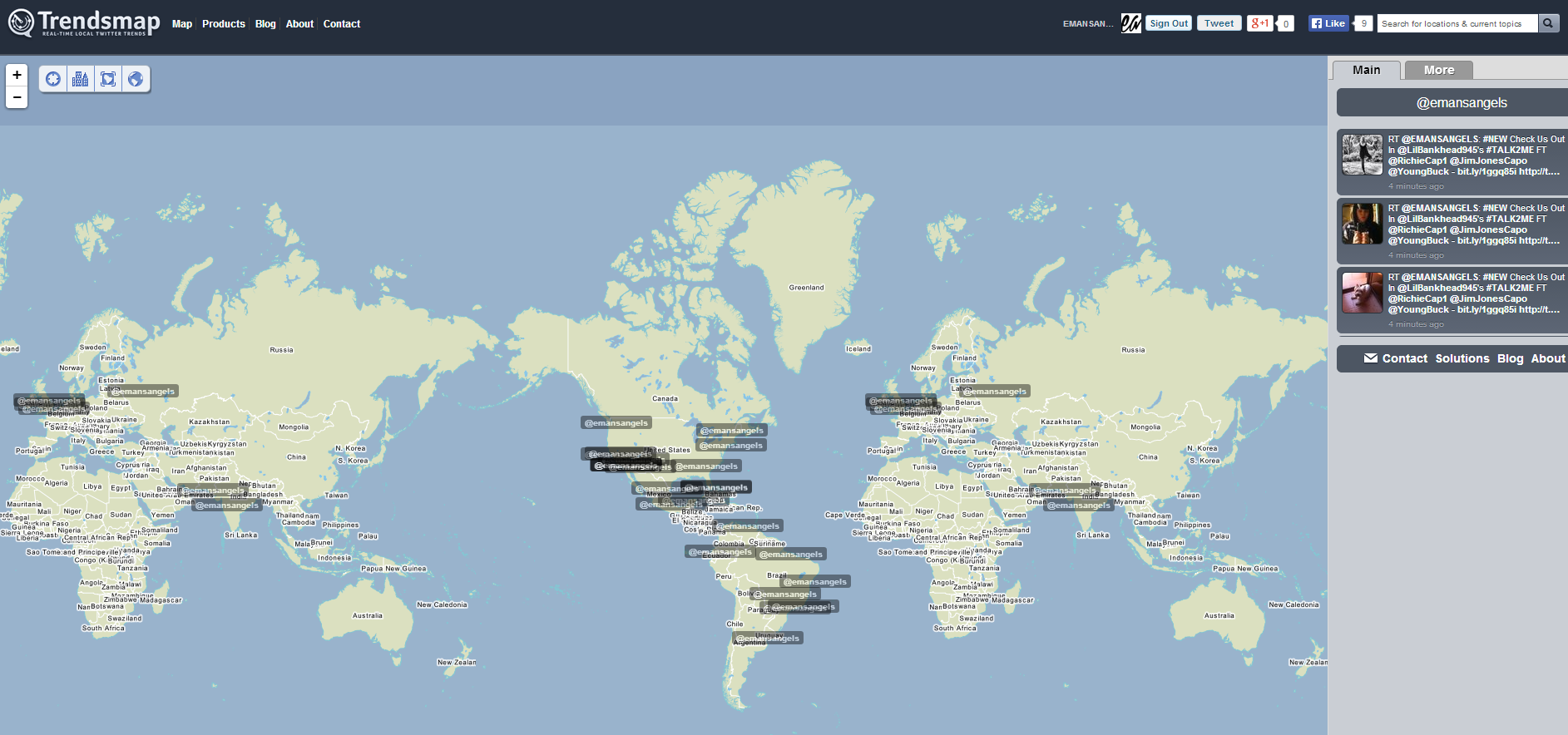
Task: Switch to the More tab
Action: click(1439, 70)
